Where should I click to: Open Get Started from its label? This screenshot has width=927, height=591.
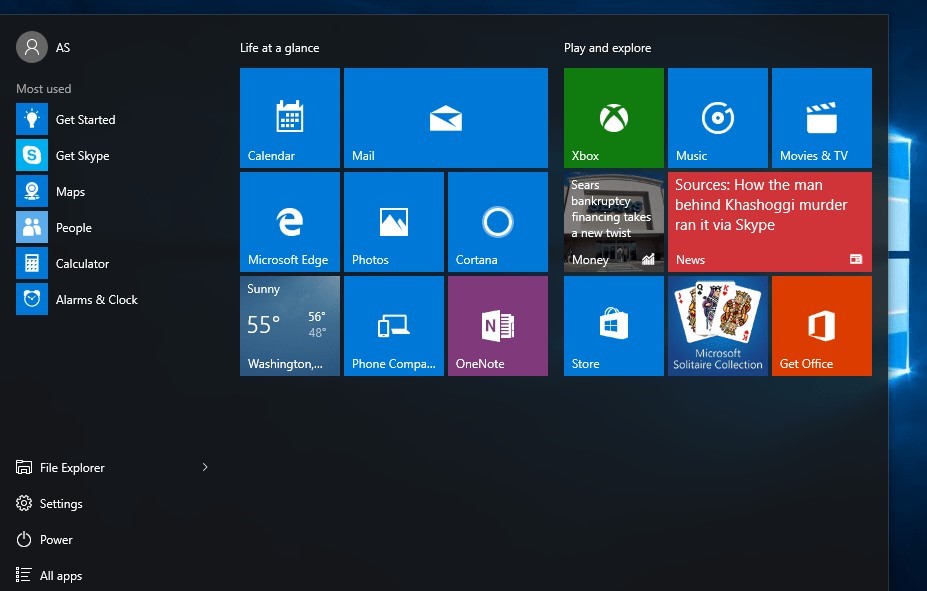point(86,119)
